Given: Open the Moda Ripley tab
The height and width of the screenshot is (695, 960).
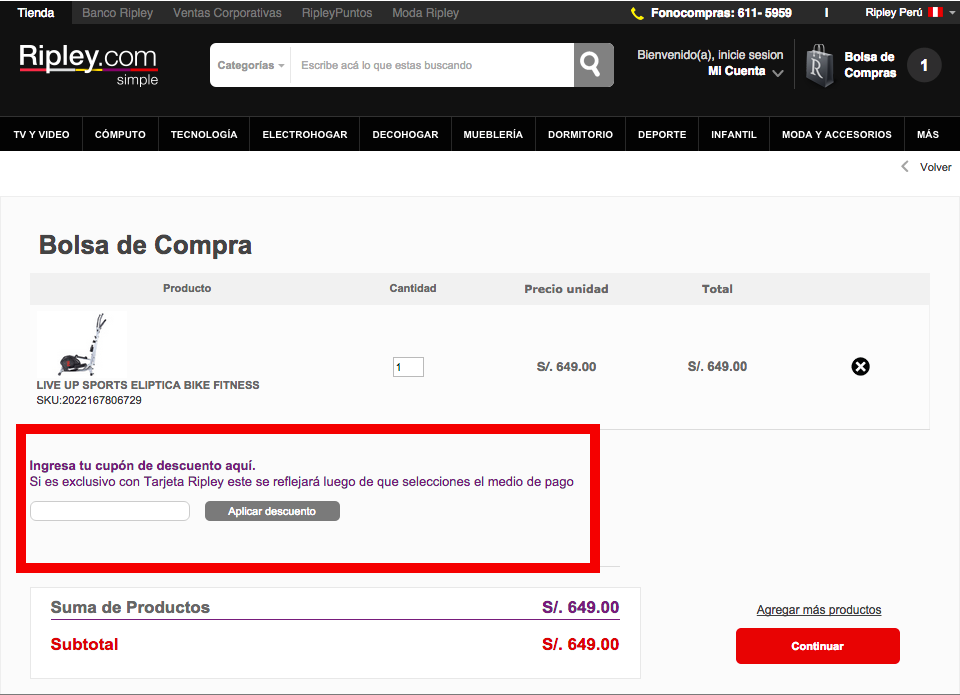Looking at the screenshot, I should tap(426, 13).
